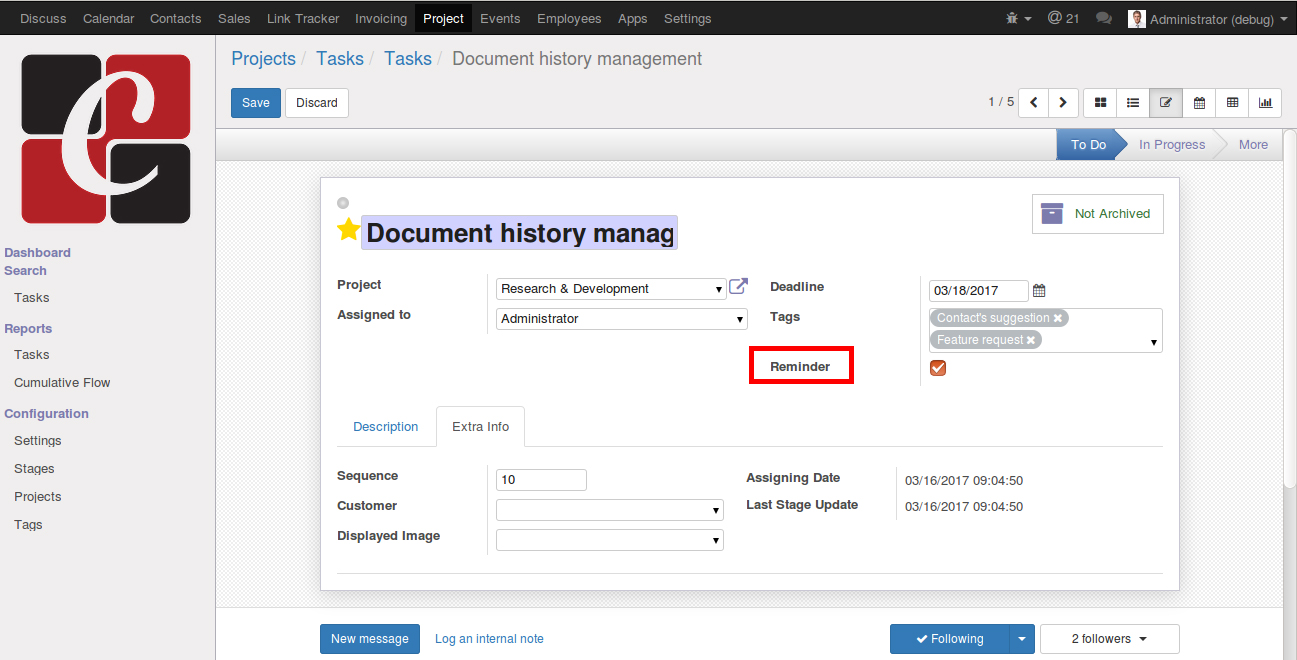Open the graph view
This screenshot has width=1297, height=660.
[1265, 103]
